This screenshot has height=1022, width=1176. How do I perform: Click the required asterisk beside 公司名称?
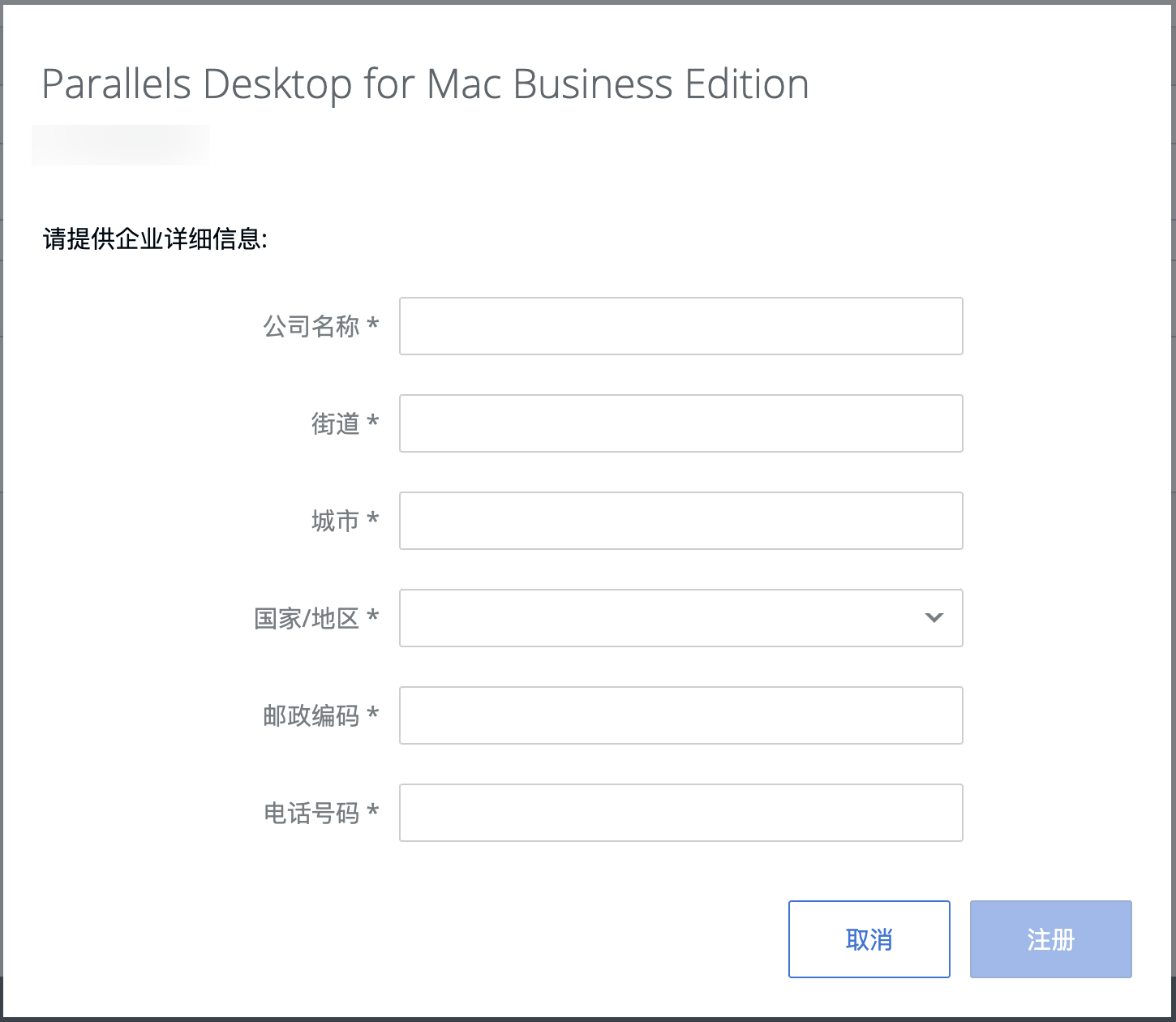tap(373, 324)
